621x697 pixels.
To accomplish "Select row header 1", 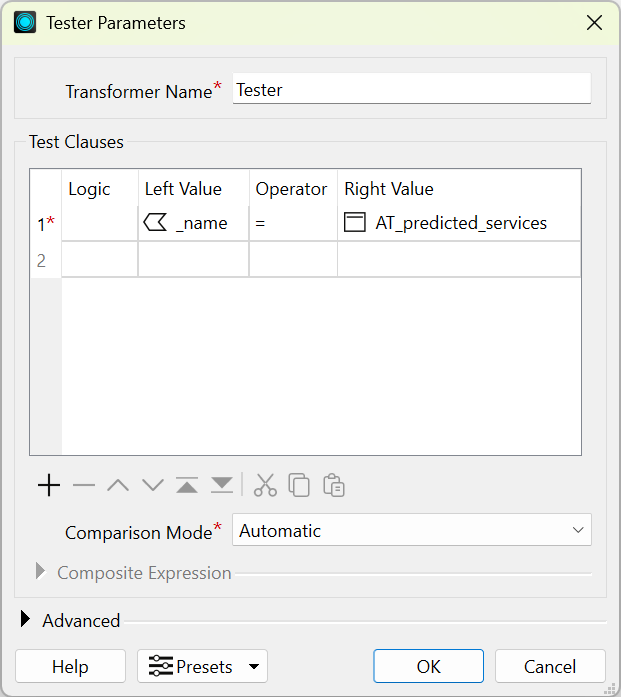I will coord(46,223).
